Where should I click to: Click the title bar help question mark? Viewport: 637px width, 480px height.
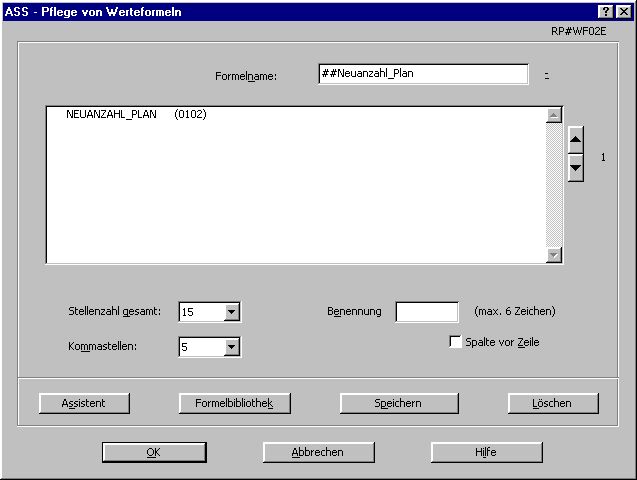pyautogui.click(x=606, y=10)
